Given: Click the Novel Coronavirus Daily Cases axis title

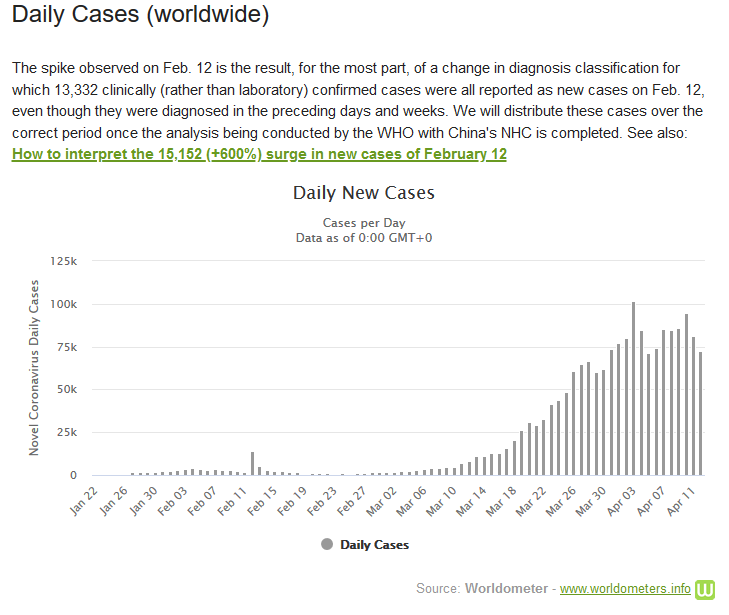Looking at the screenshot, I should click(x=34, y=369).
